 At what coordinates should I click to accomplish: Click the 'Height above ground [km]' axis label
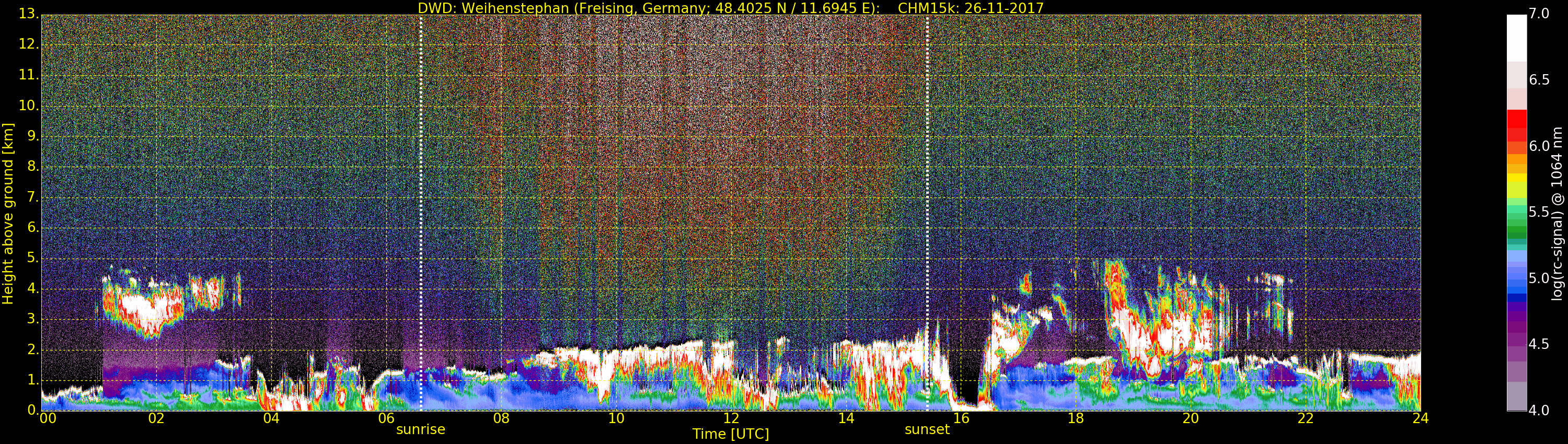pyautogui.click(x=8, y=213)
